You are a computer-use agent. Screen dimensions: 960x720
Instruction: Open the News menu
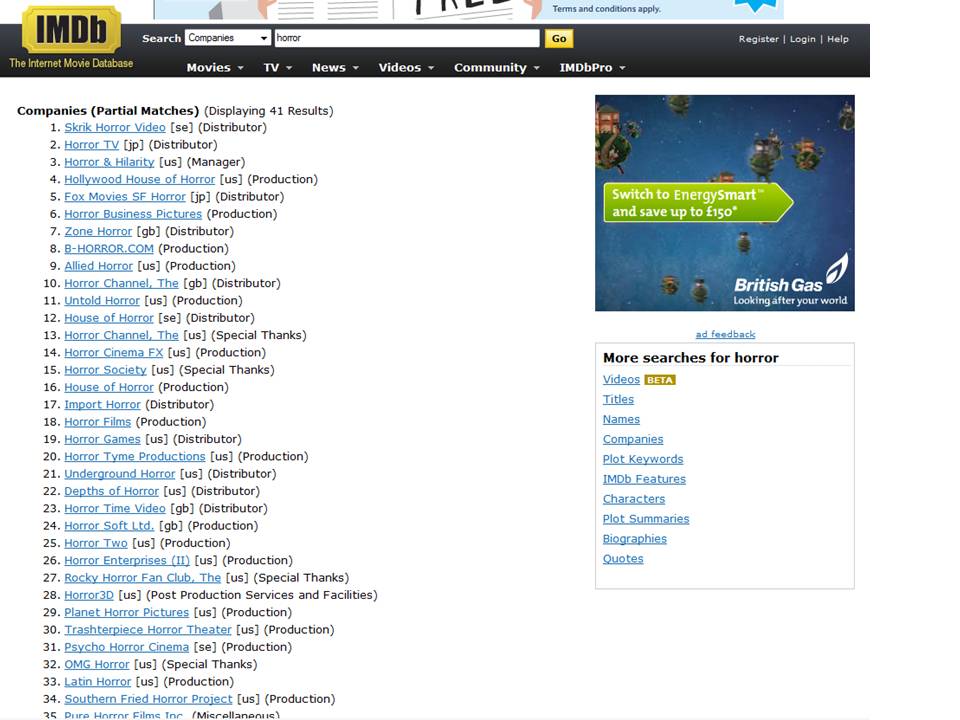(x=335, y=67)
